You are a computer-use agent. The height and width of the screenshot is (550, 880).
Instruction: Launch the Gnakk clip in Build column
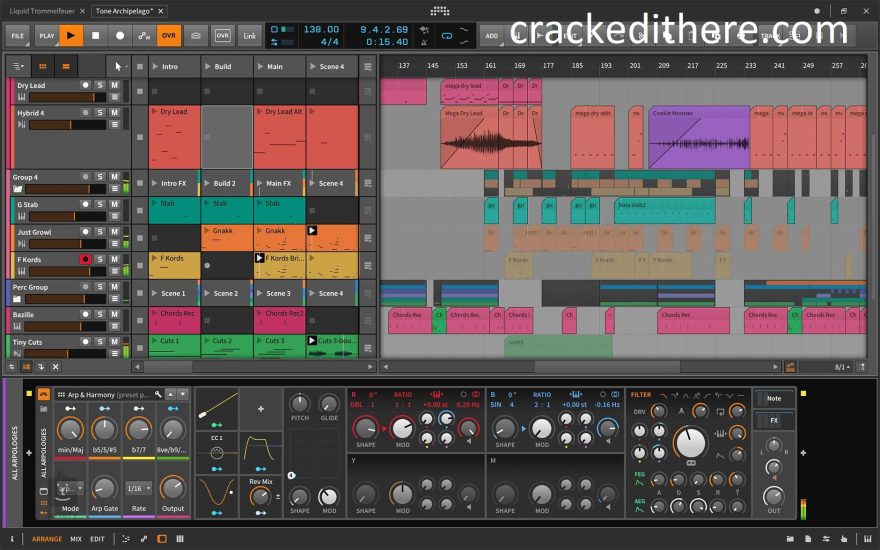[x=227, y=237]
